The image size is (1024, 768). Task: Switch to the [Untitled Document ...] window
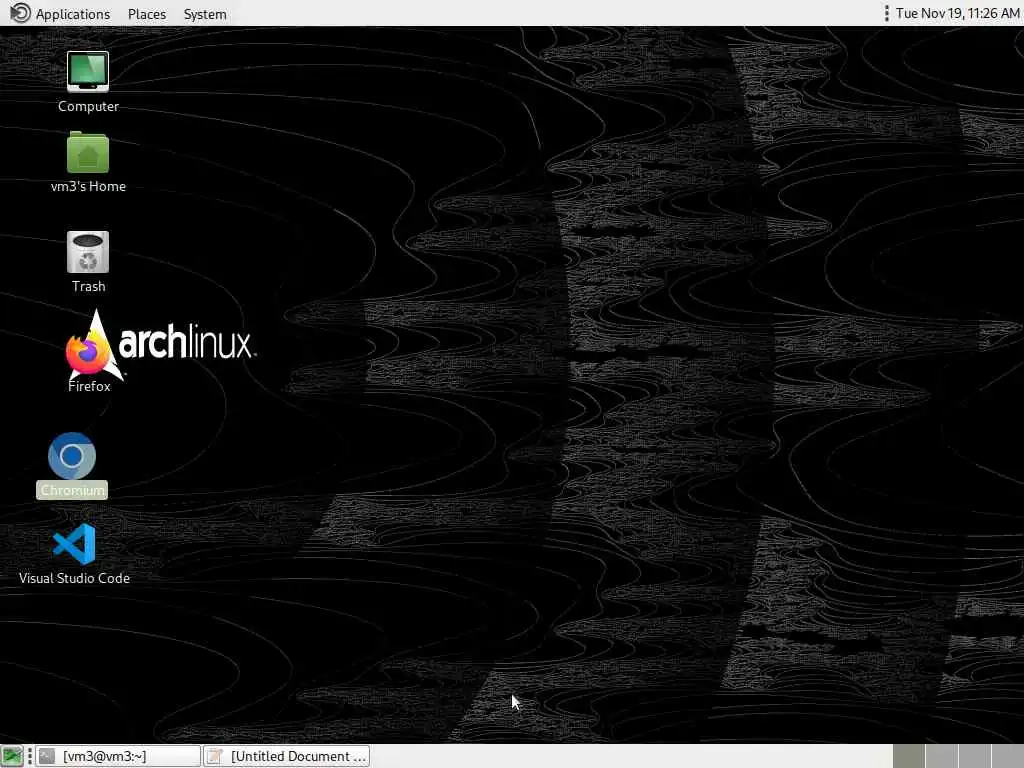point(287,756)
